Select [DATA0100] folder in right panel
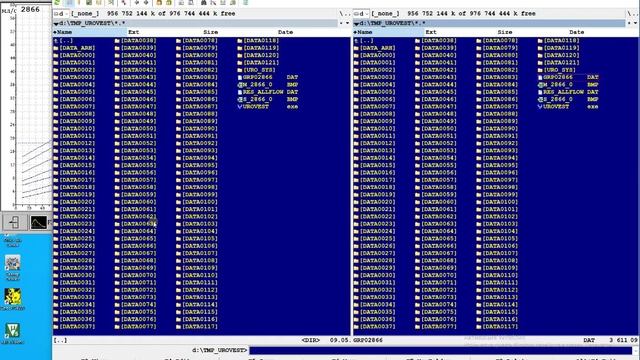 coord(497,202)
